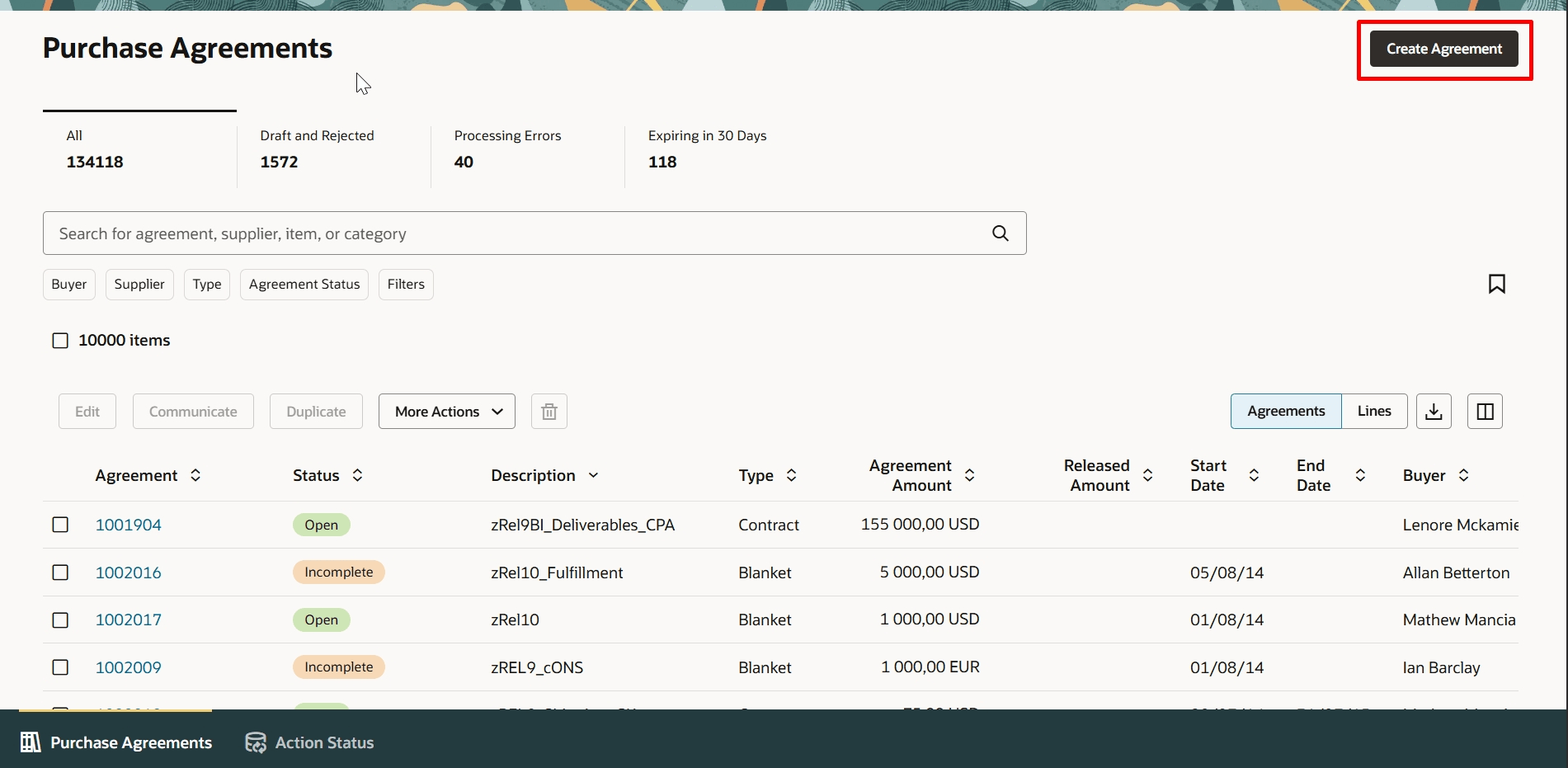Viewport: 1568px width, 768px height.
Task: Expand the More Actions dropdown
Action: [447, 412]
